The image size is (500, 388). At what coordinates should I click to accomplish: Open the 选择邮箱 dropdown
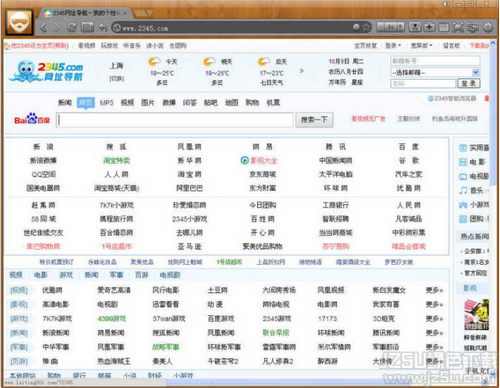[435, 72]
